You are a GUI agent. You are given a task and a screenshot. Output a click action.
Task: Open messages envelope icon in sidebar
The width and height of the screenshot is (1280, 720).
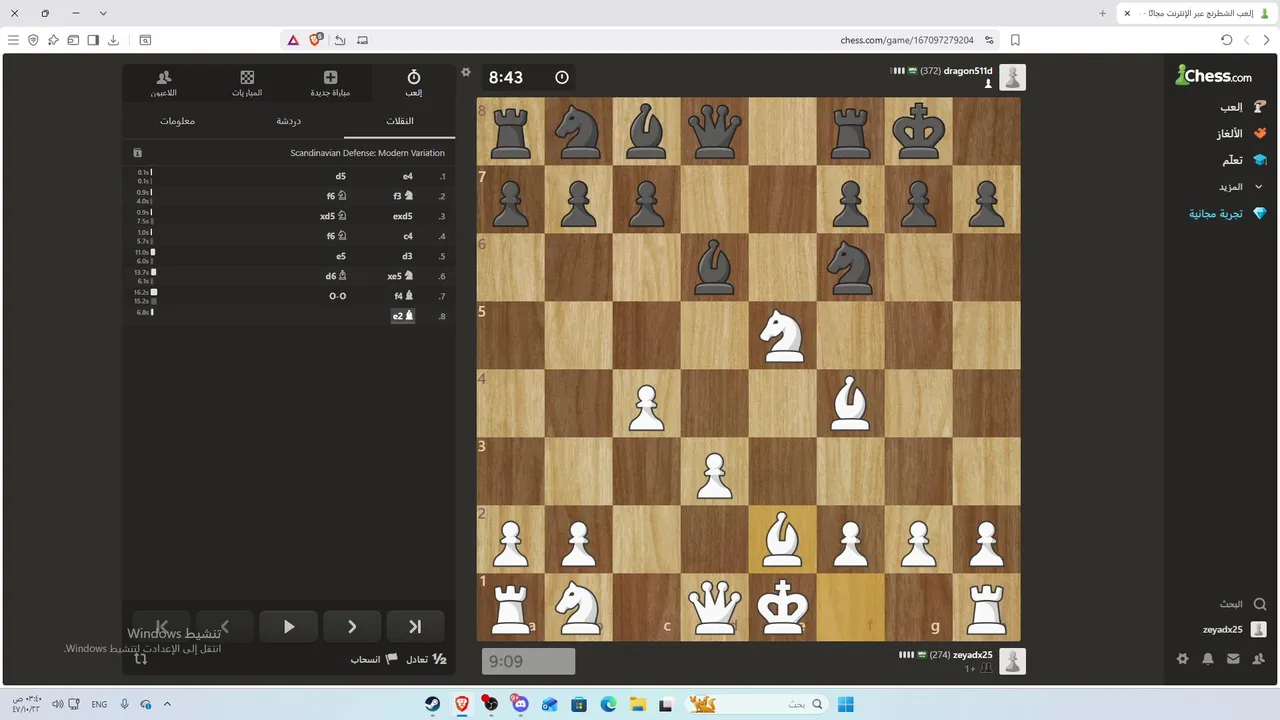coord(1233,659)
